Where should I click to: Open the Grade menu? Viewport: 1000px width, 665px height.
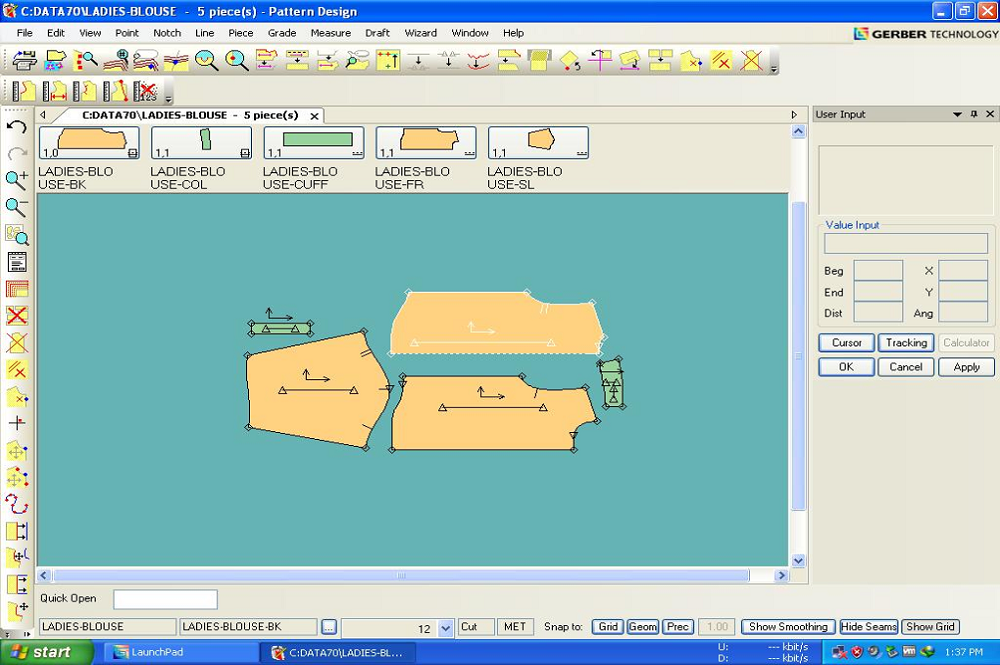(281, 33)
